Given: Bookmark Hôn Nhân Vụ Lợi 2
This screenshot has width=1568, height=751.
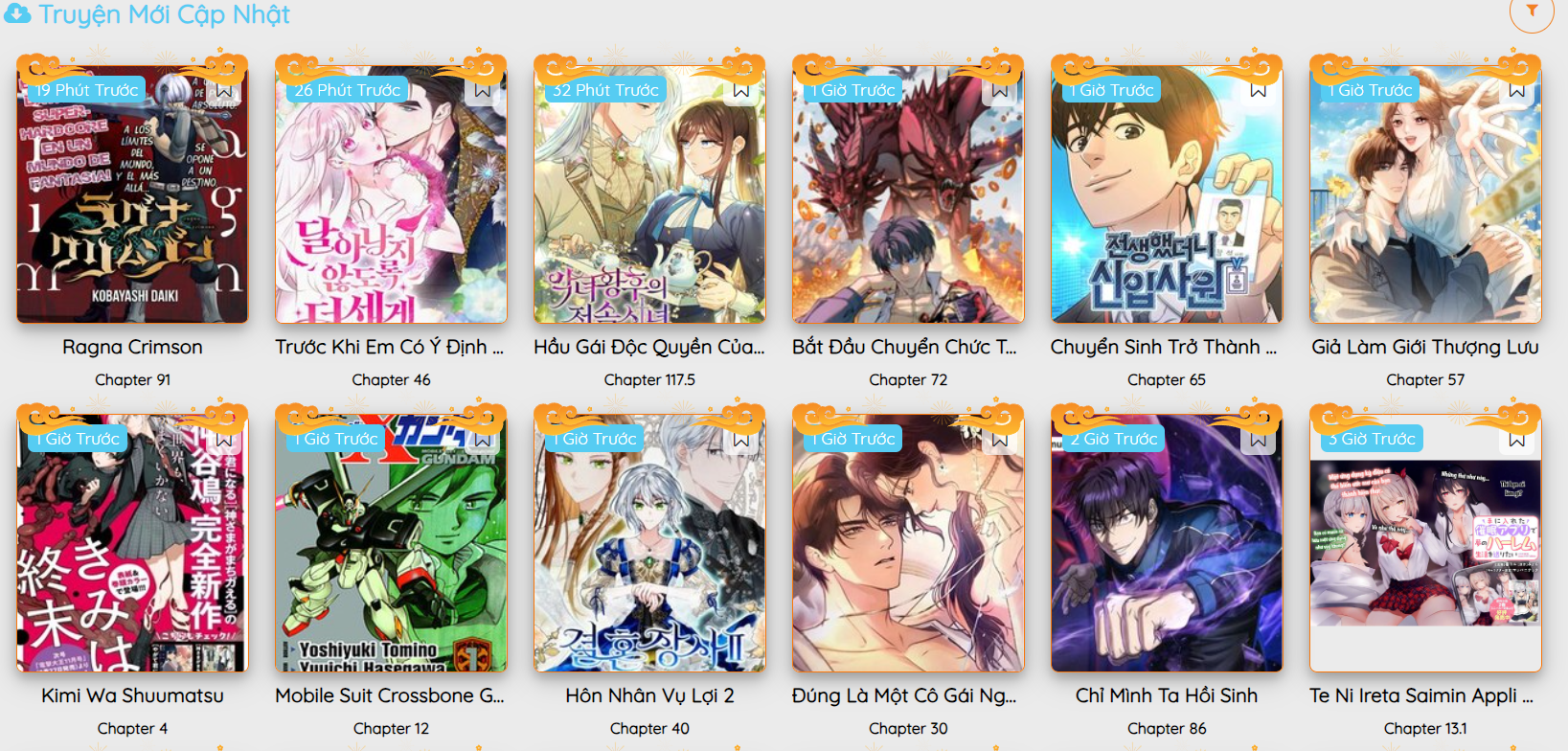Looking at the screenshot, I should [x=741, y=439].
